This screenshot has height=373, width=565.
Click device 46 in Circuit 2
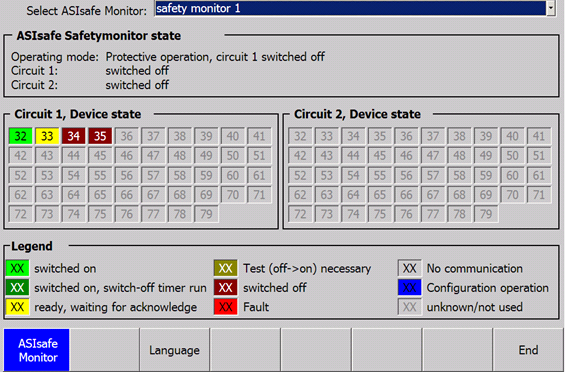coord(406,156)
